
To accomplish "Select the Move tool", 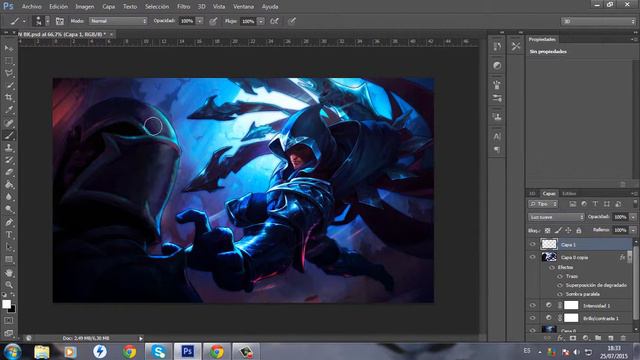I will [9, 48].
